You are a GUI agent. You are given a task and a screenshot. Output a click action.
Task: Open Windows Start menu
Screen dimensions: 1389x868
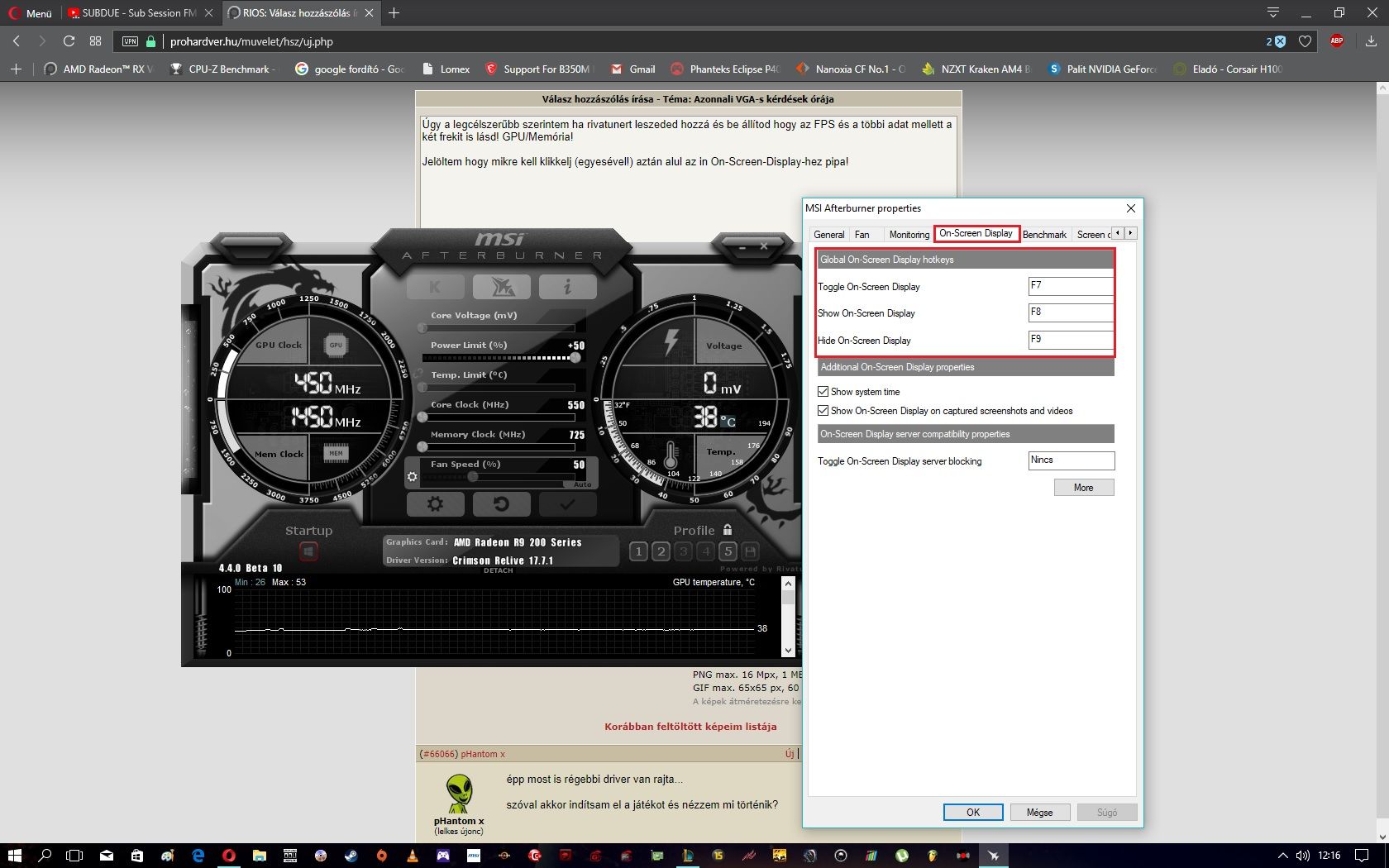click(x=14, y=856)
